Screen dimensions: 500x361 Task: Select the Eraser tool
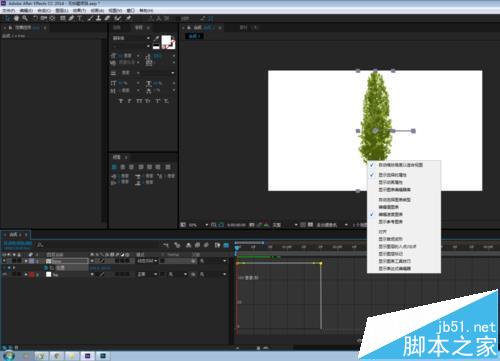(107, 18)
